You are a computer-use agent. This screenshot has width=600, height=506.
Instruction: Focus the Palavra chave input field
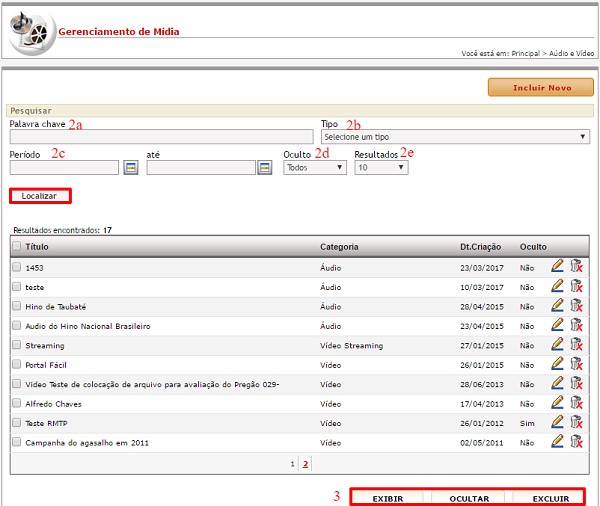tap(161, 137)
